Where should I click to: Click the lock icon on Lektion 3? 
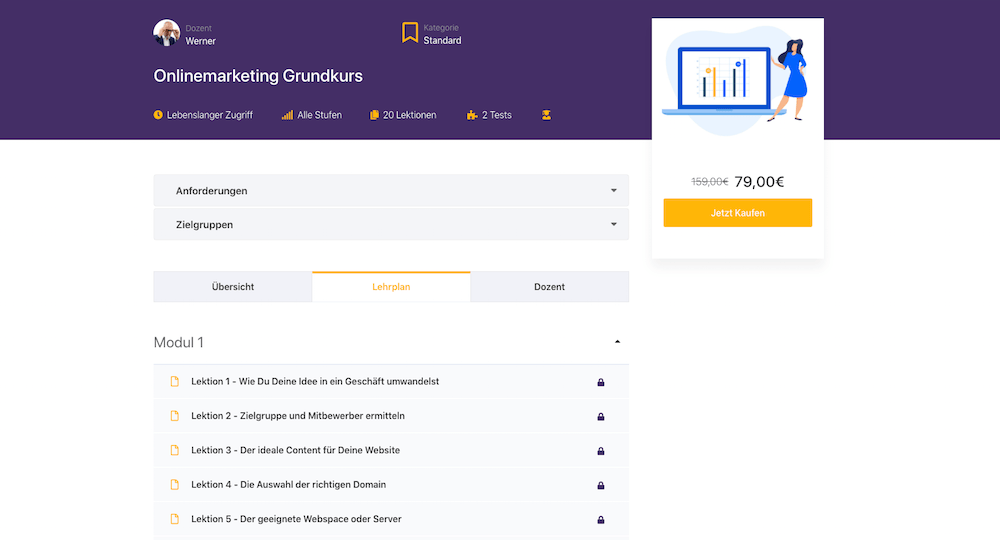point(601,451)
